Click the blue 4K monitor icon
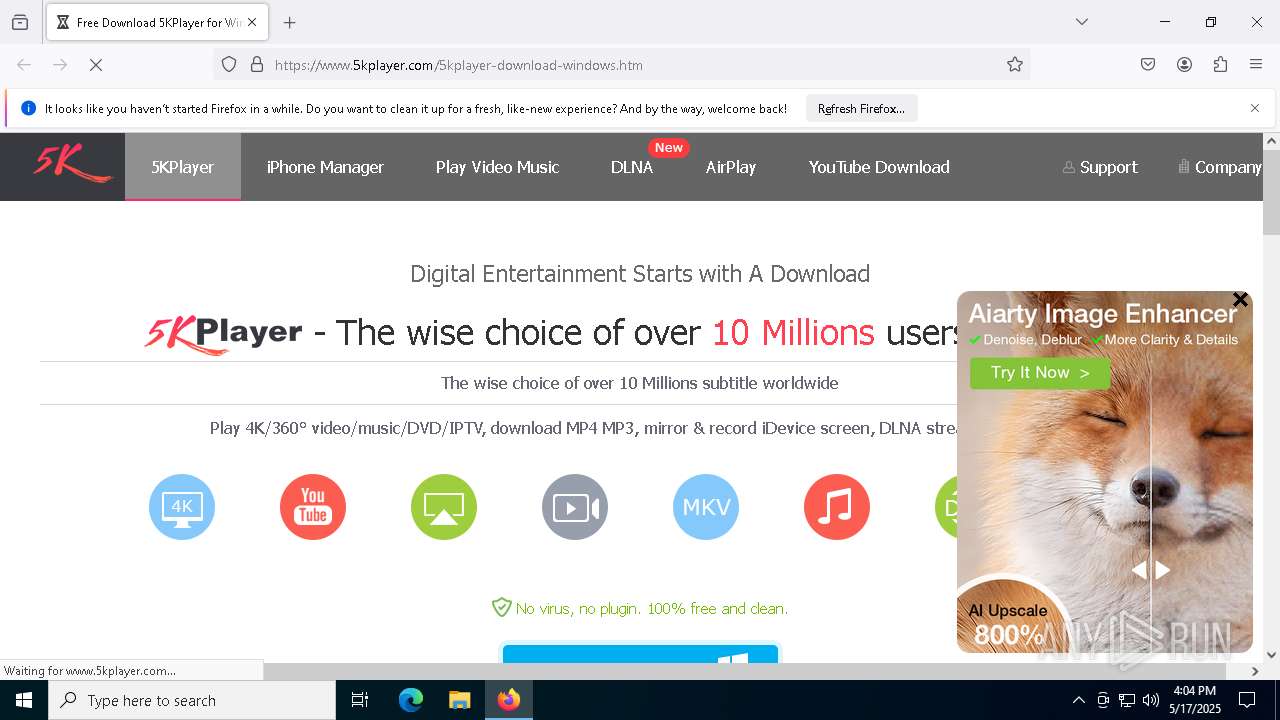Image resolution: width=1280 pixels, height=720 pixels. (x=182, y=507)
